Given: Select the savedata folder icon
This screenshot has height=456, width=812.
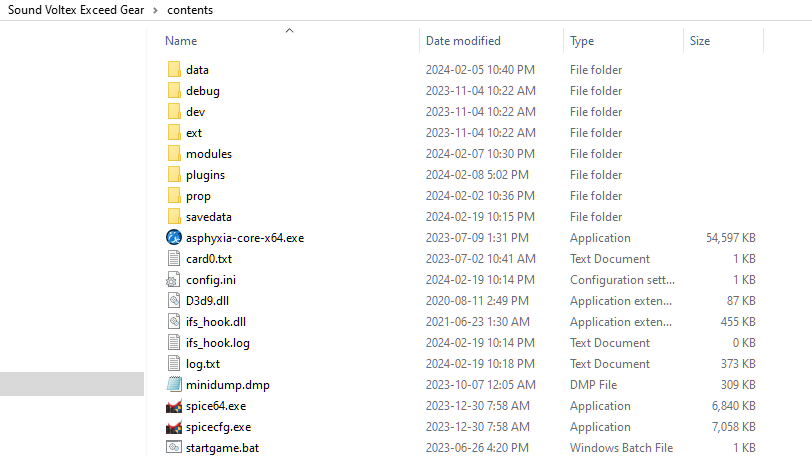Looking at the screenshot, I should click(x=174, y=217).
